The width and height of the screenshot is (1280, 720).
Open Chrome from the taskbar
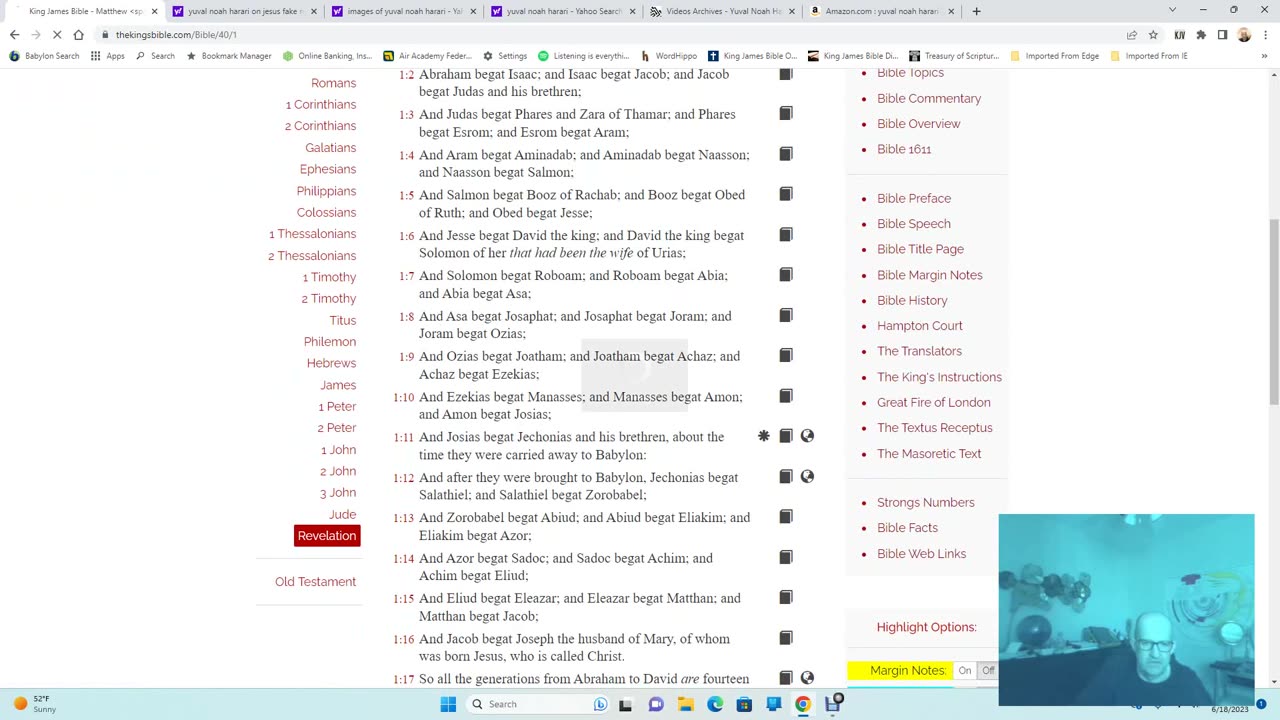click(x=802, y=704)
